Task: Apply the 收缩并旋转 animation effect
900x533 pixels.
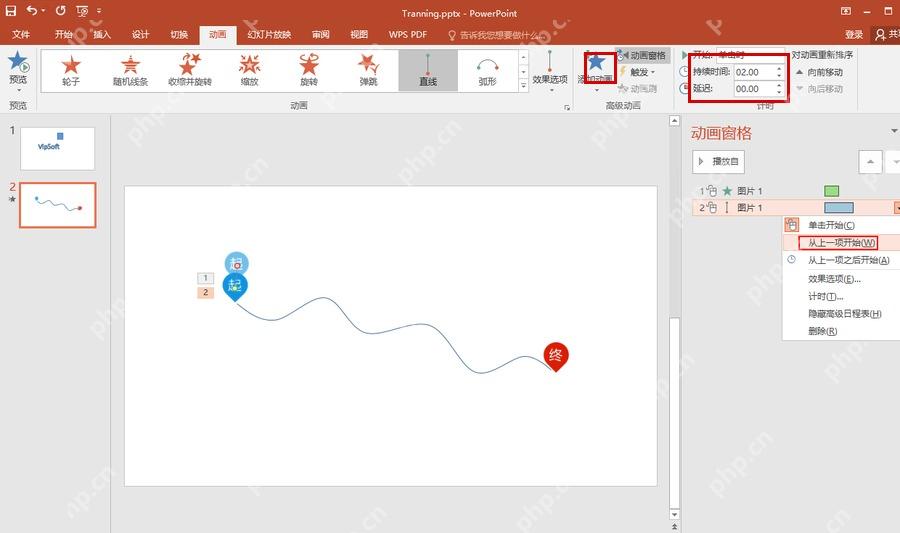Action: [190, 71]
